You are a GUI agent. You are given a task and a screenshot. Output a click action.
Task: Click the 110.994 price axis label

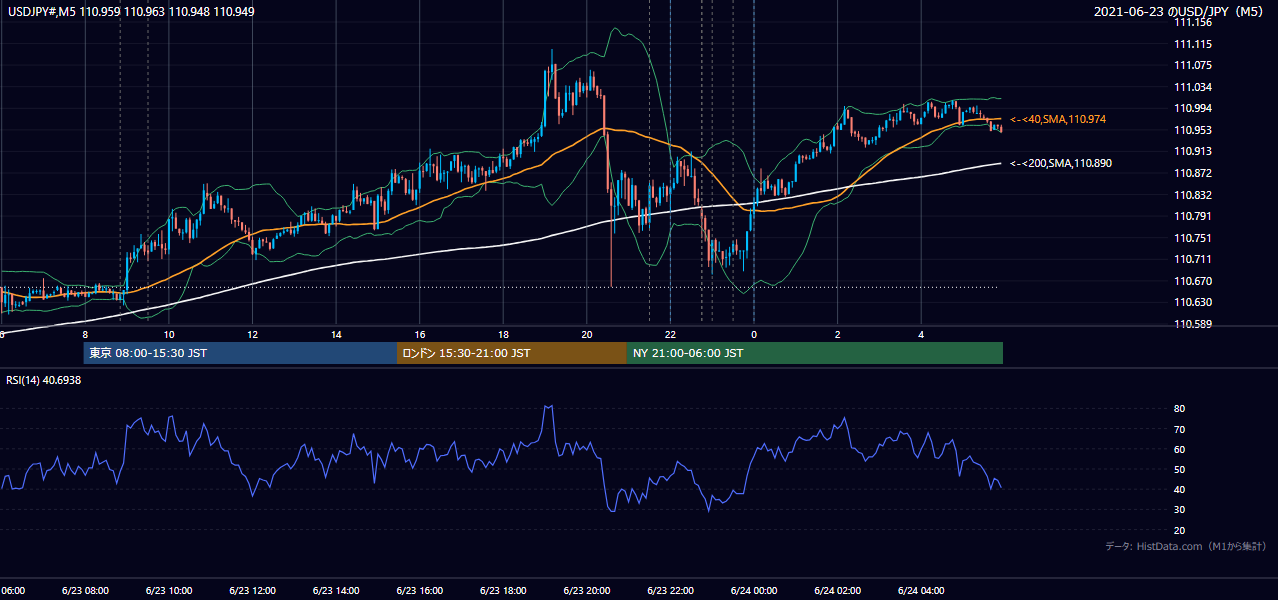[1193, 108]
